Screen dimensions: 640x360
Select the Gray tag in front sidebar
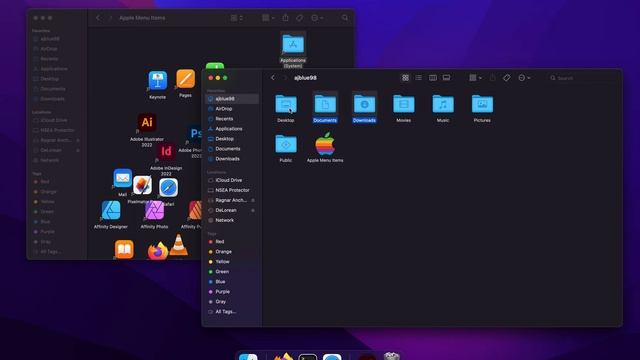[232, 302]
